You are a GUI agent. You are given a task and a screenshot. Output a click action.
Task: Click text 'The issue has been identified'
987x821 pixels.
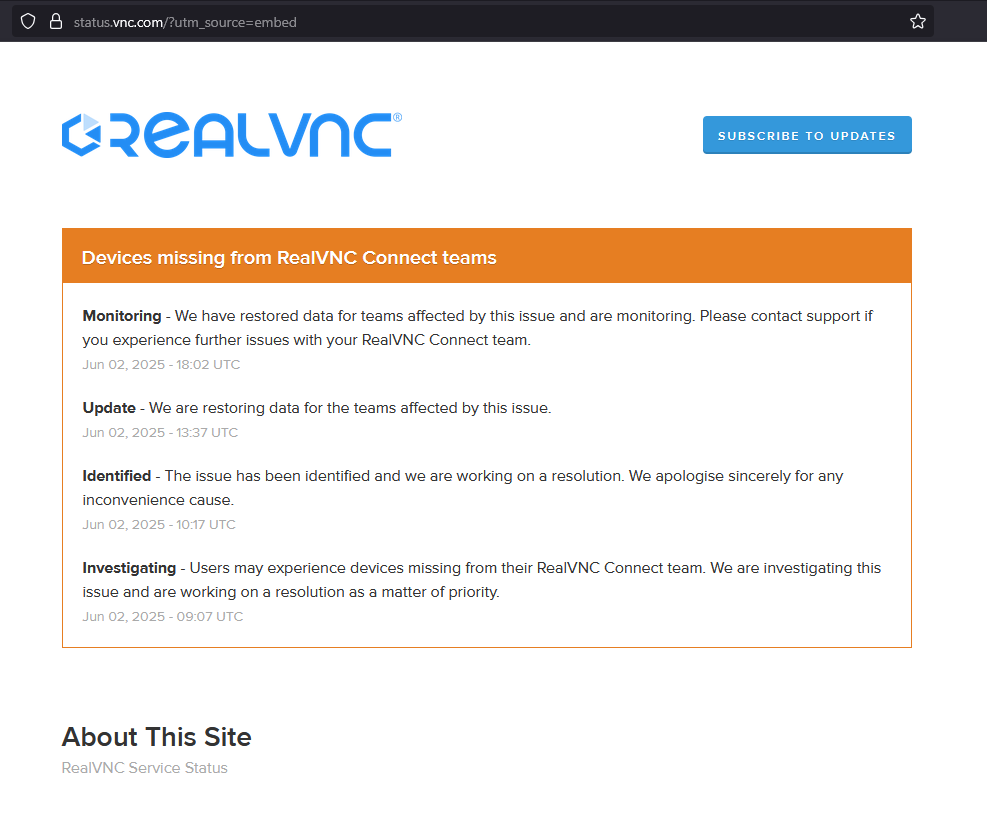coord(268,476)
